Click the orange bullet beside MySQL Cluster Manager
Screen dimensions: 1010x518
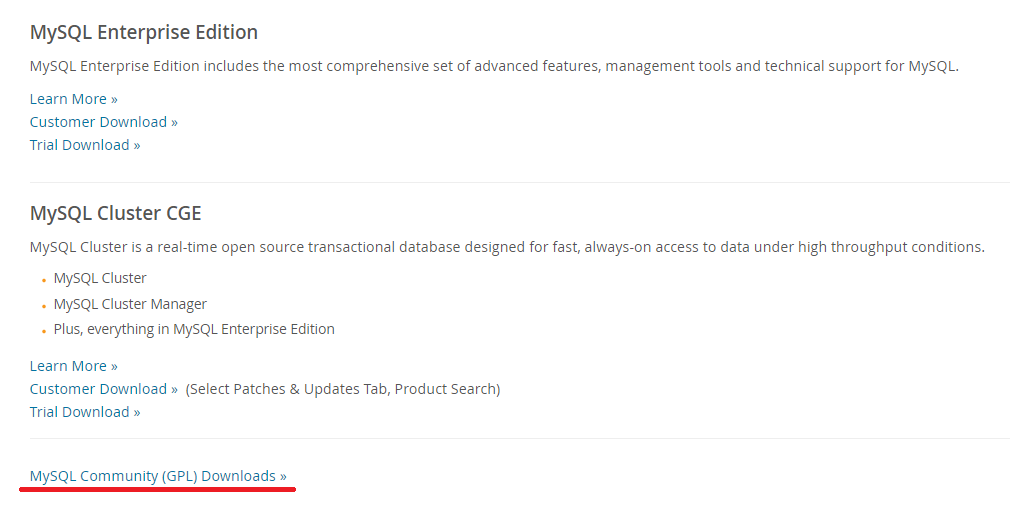(x=44, y=306)
